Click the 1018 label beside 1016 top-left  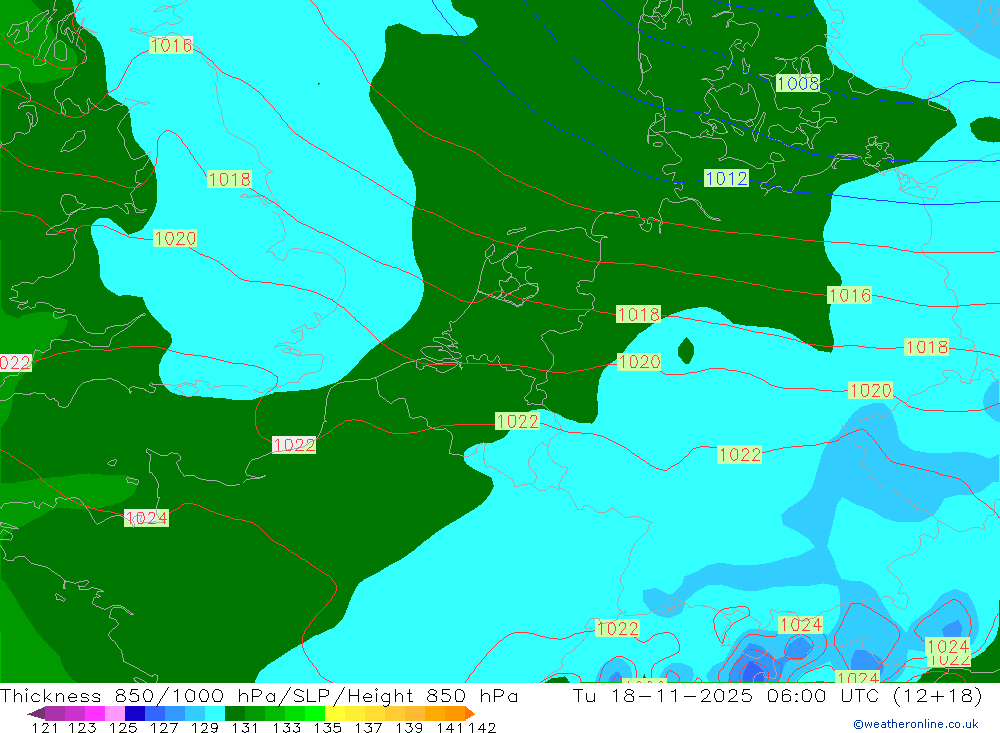click(230, 179)
